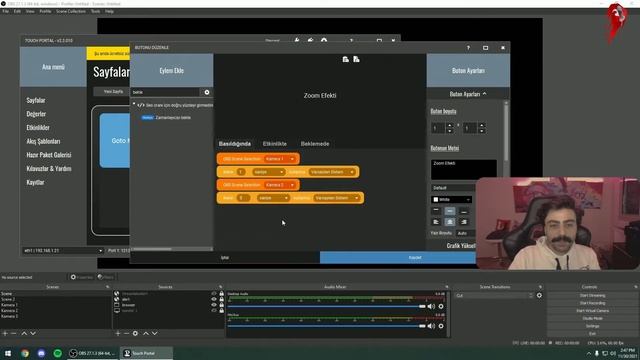Open Varsayılan Zaman dropdown in second action row
Viewport: 640px width, 360px height.
(x=332, y=172)
